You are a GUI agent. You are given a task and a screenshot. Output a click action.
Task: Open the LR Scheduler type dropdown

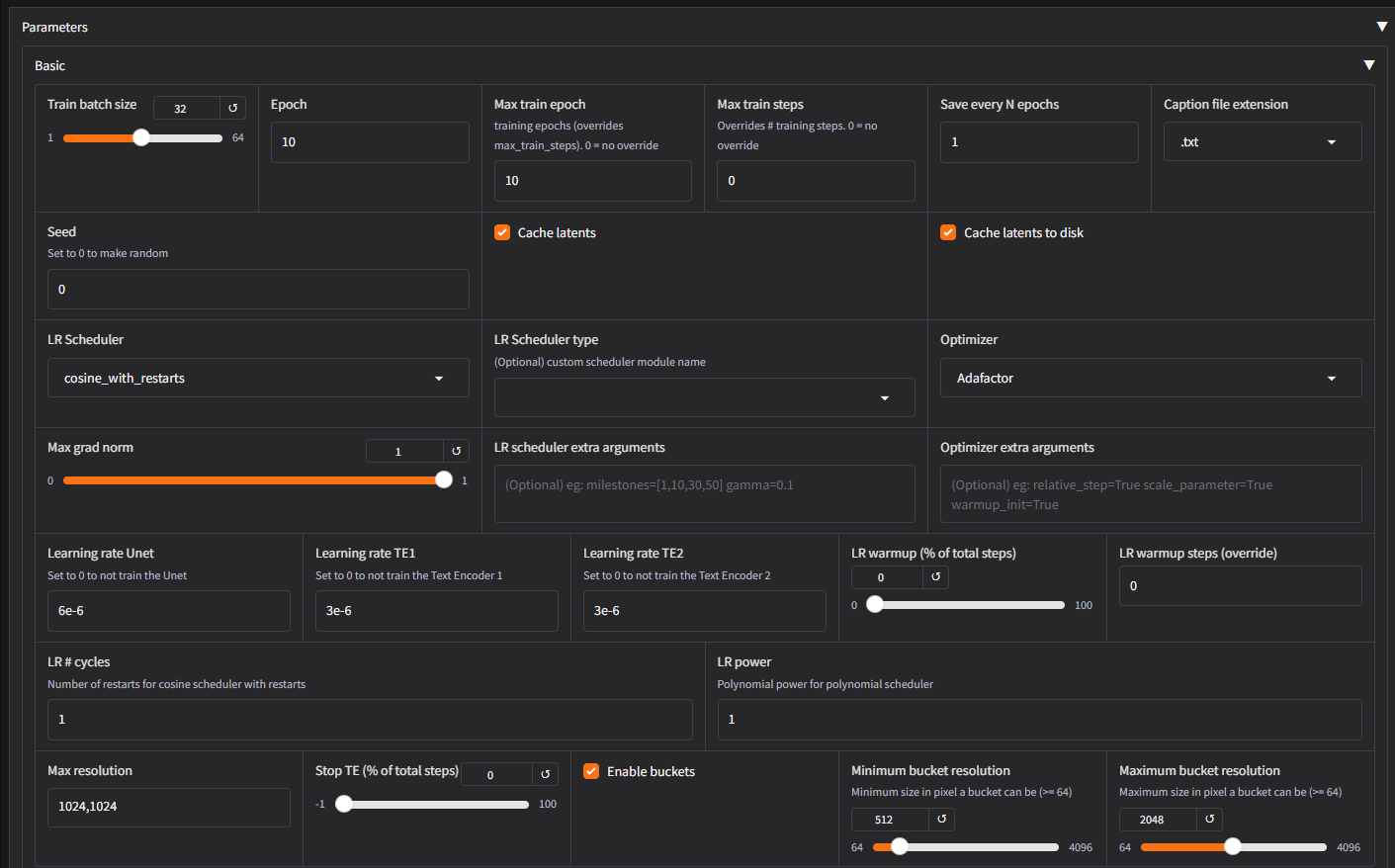pyautogui.click(x=704, y=397)
